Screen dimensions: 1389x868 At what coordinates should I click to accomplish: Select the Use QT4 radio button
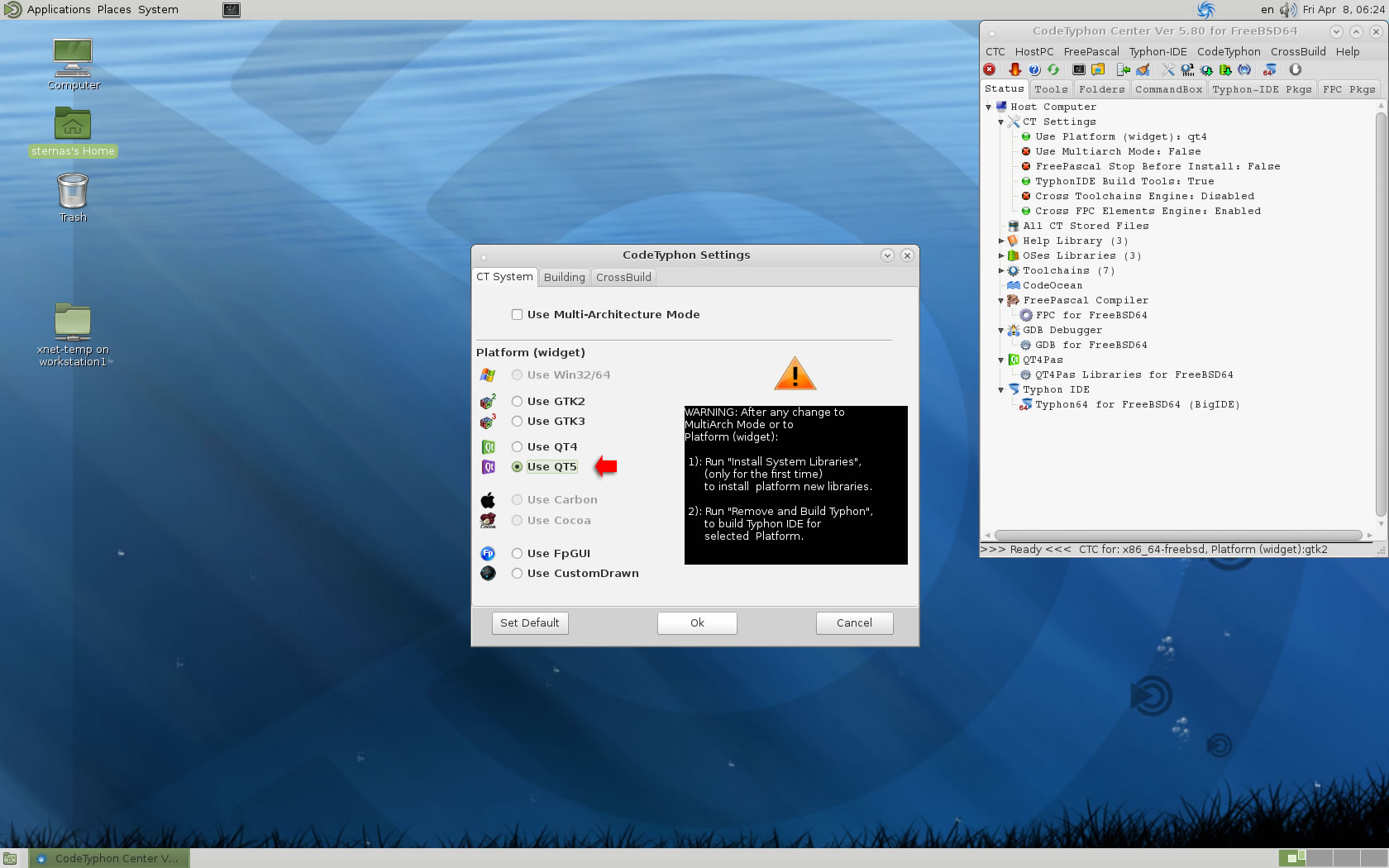point(517,446)
